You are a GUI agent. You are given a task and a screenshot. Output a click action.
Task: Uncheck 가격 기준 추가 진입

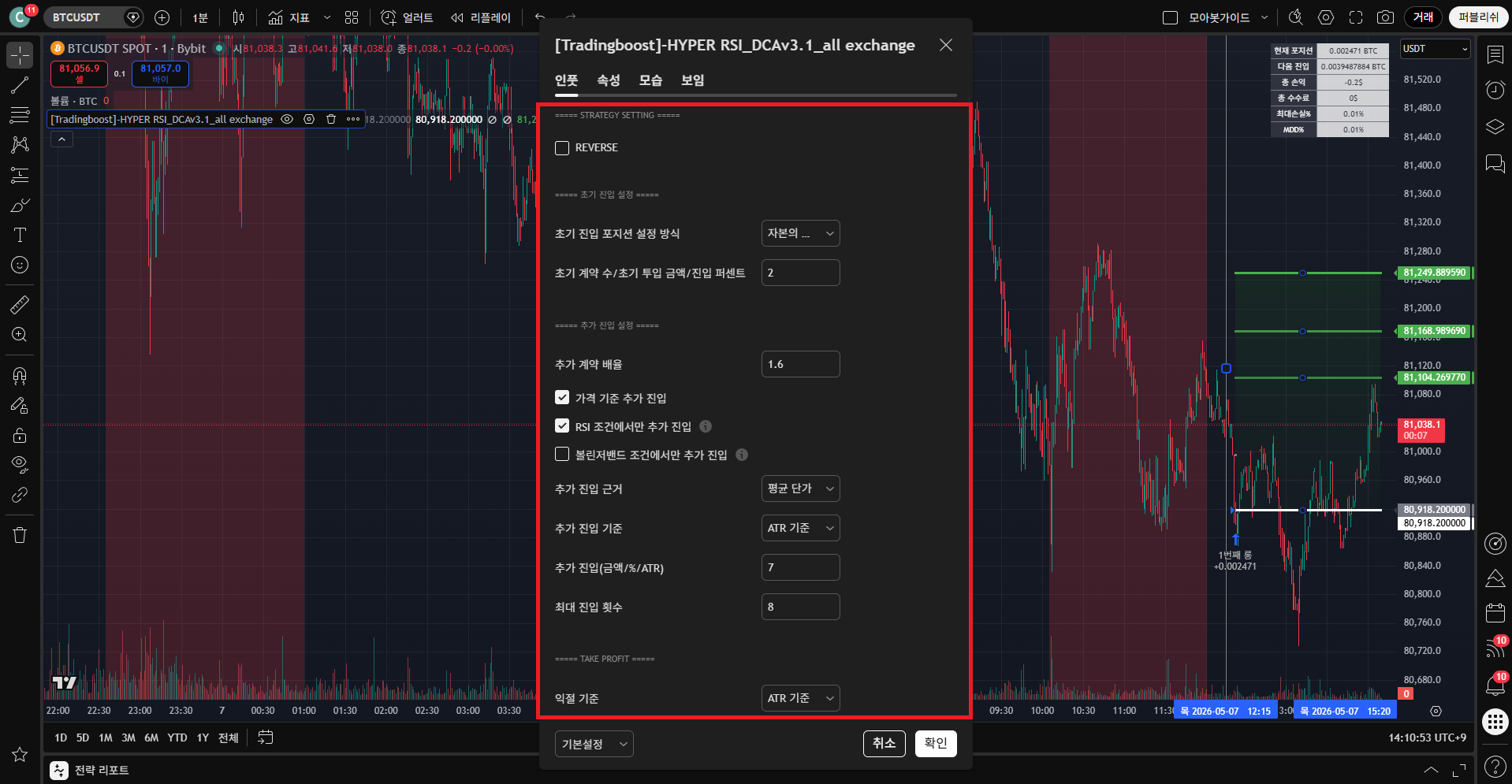(562, 398)
